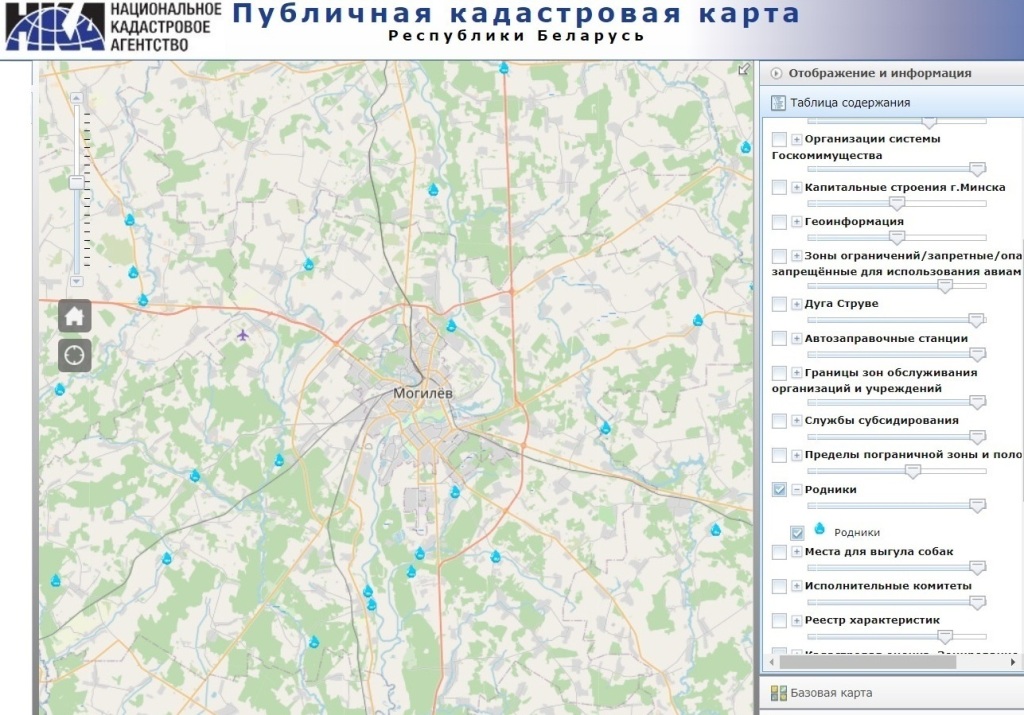Collapse the Родники layer group
Image resolution: width=1024 pixels, height=715 pixels.
point(797,490)
